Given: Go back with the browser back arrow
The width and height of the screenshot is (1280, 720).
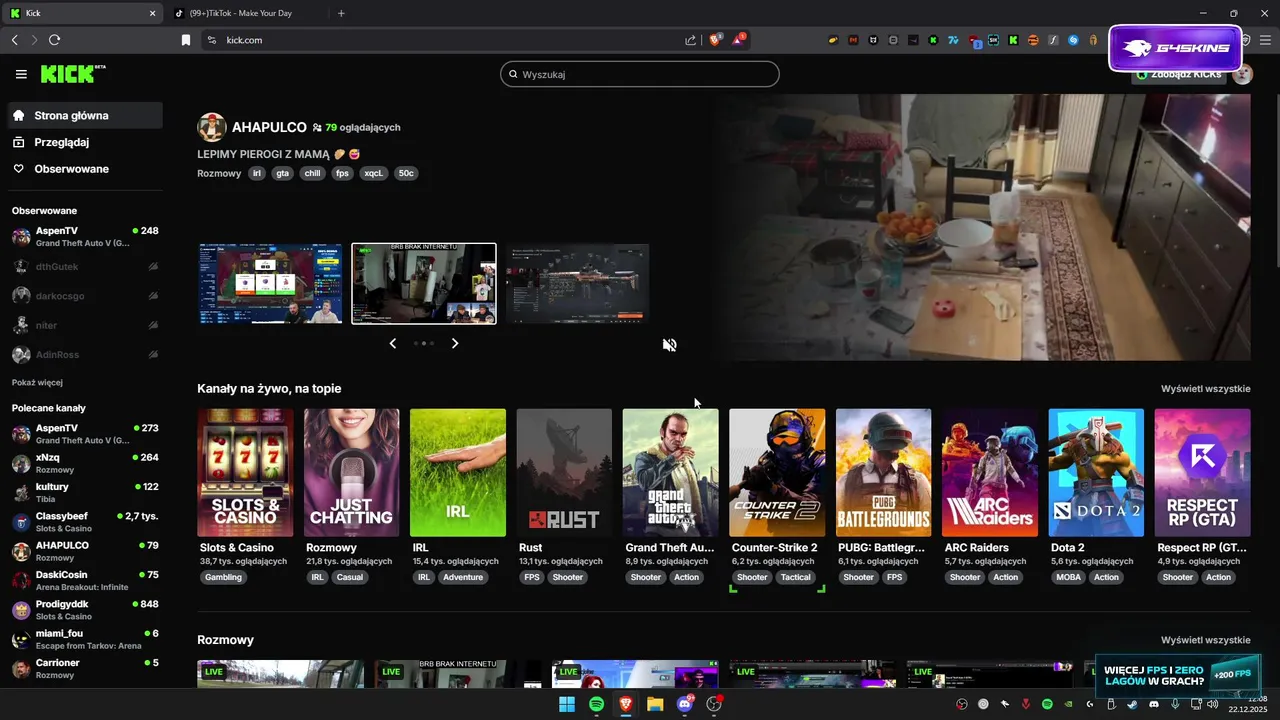Looking at the screenshot, I should pyautogui.click(x=14, y=40).
